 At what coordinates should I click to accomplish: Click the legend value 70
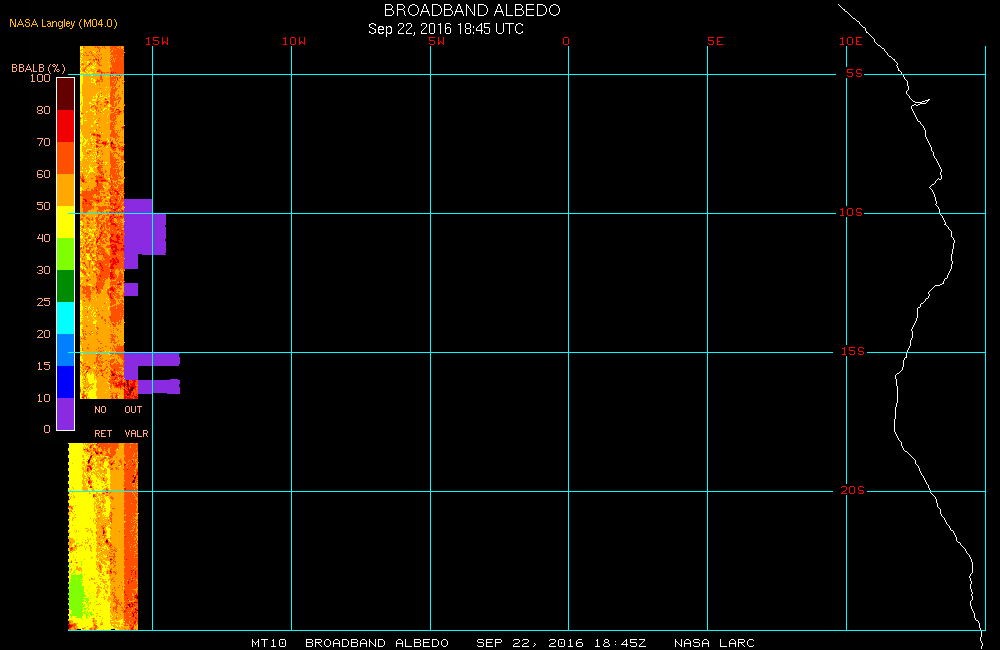tap(43, 142)
